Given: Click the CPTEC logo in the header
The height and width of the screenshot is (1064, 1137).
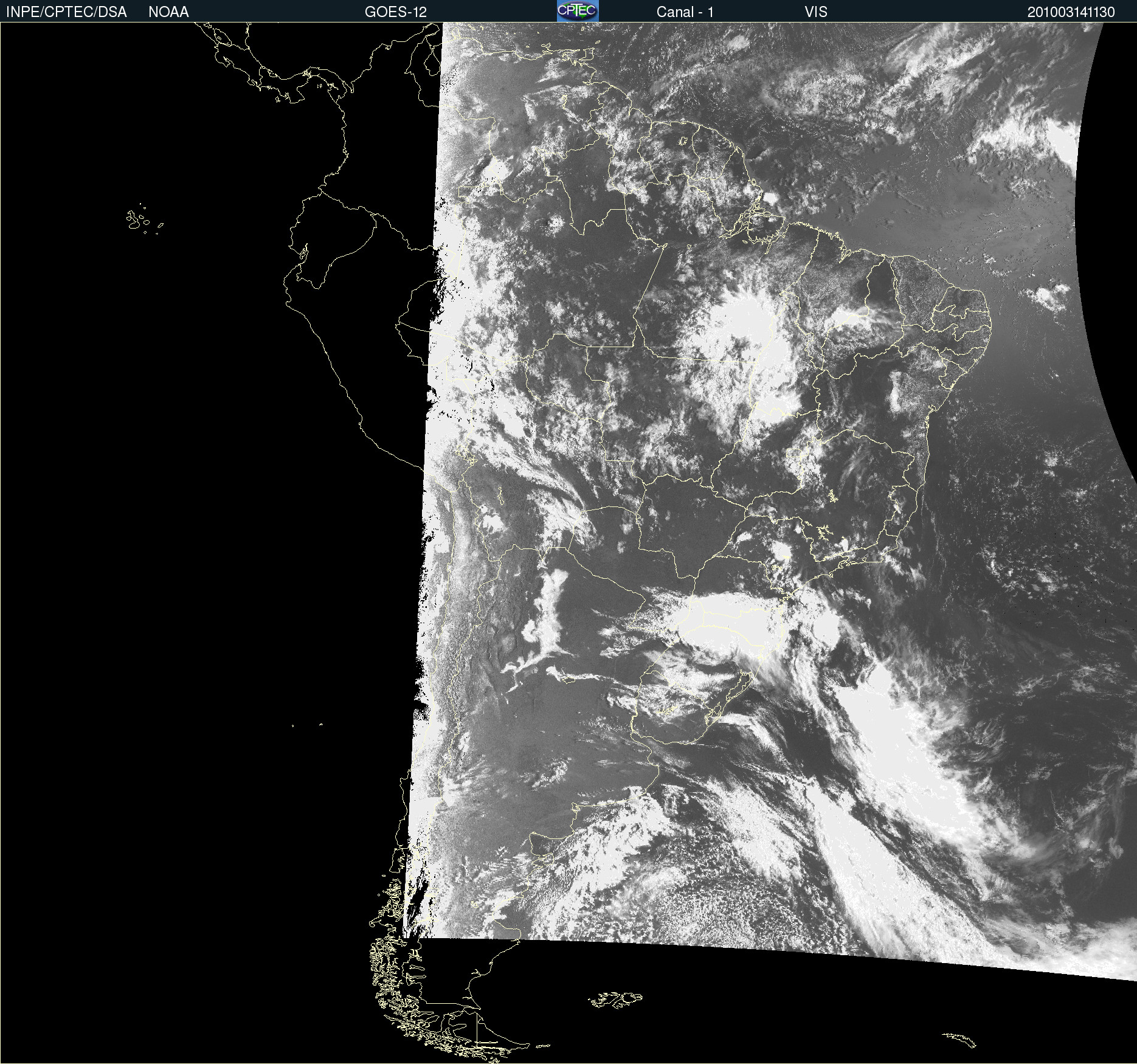Looking at the screenshot, I should [x=578, y=11].
